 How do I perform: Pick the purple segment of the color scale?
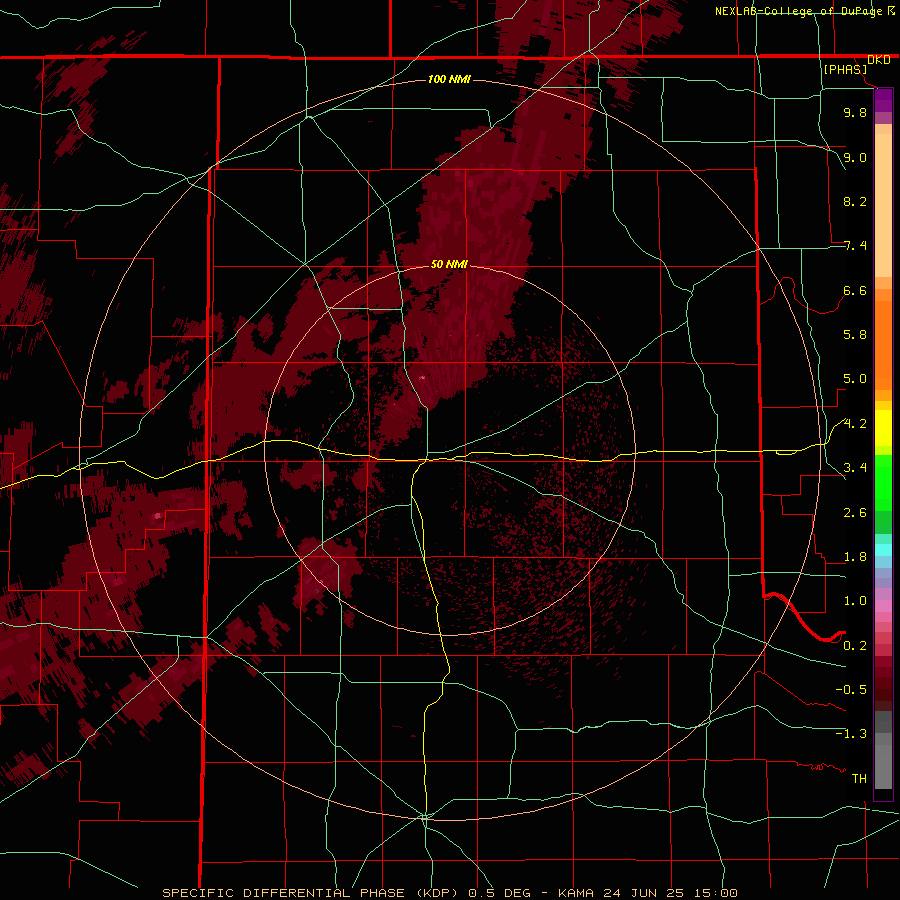883,100
